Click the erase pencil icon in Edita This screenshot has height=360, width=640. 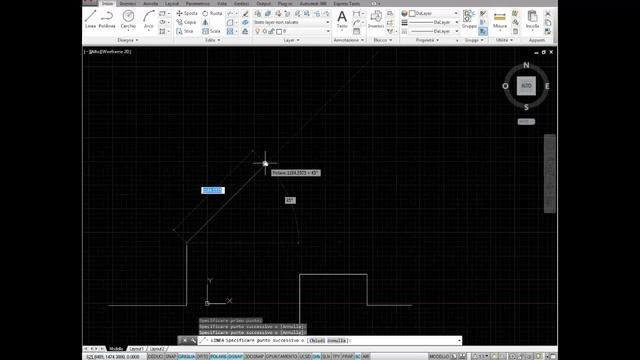(x=245, y=13)
